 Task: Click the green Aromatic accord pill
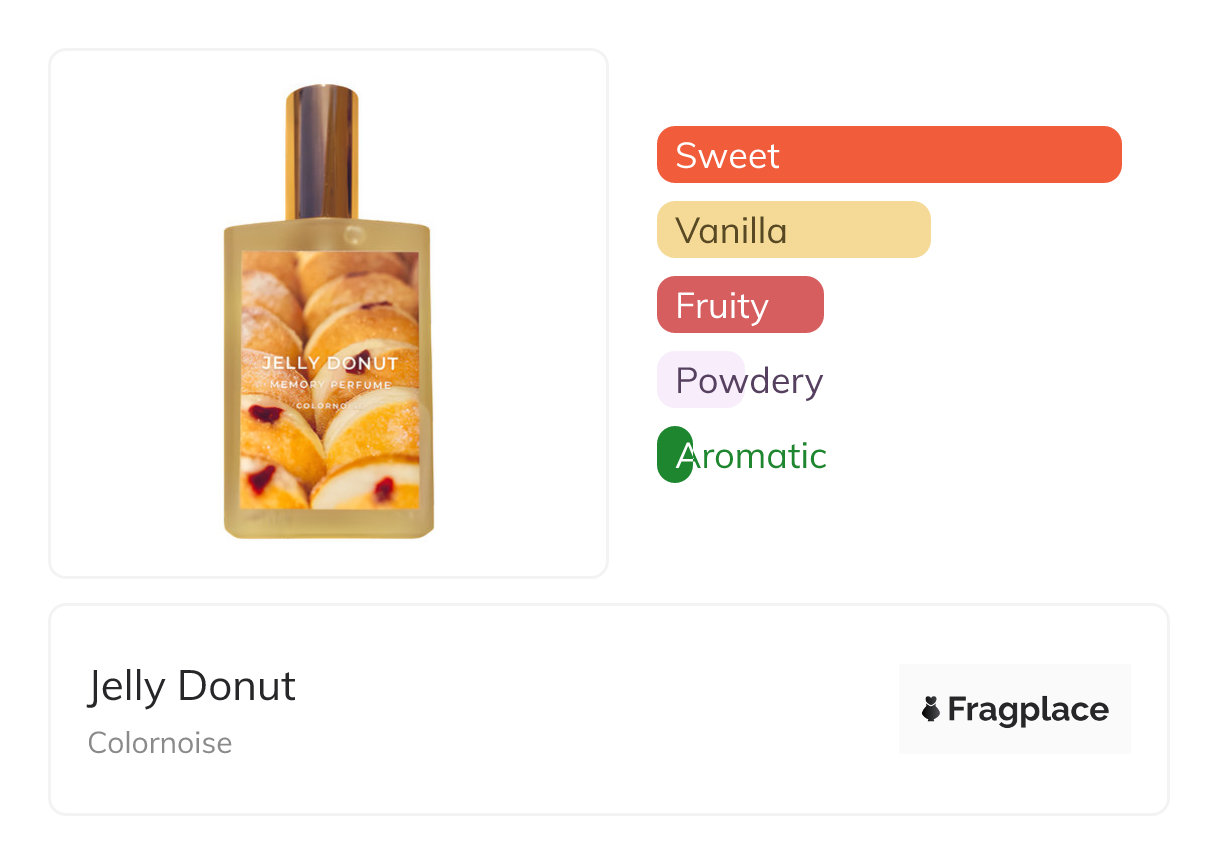tap(674, 455)
